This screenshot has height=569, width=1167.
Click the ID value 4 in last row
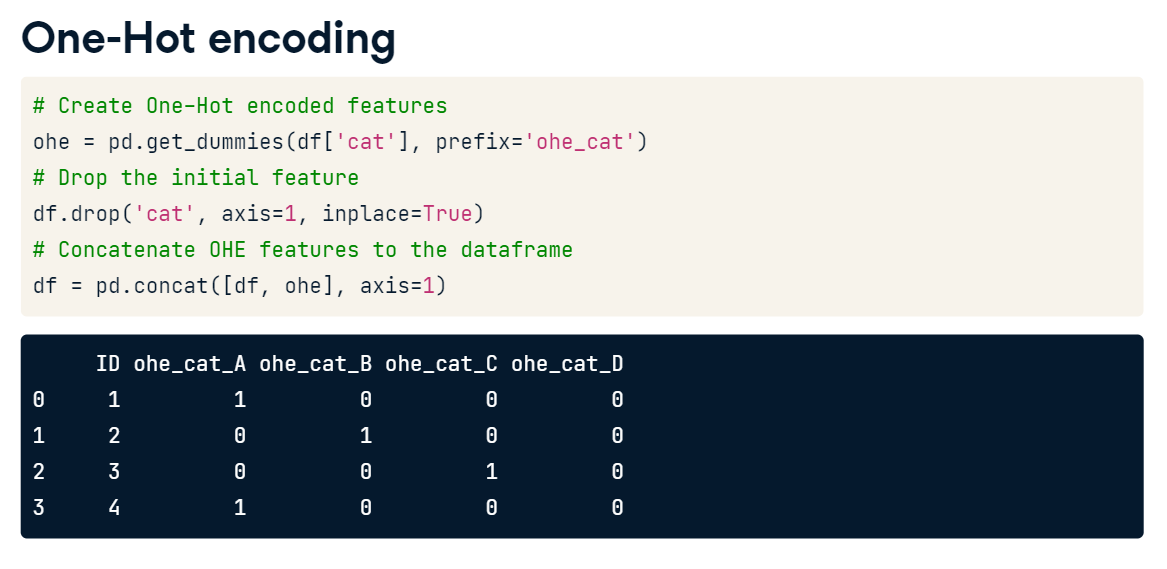pos(114,507)
